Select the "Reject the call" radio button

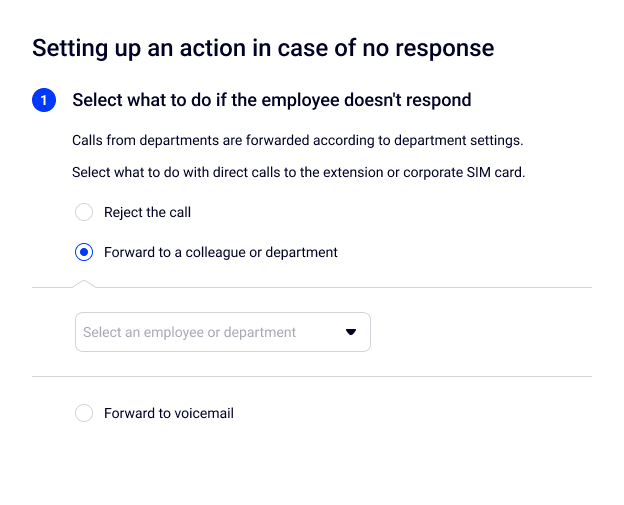click(x=84, y=212)
